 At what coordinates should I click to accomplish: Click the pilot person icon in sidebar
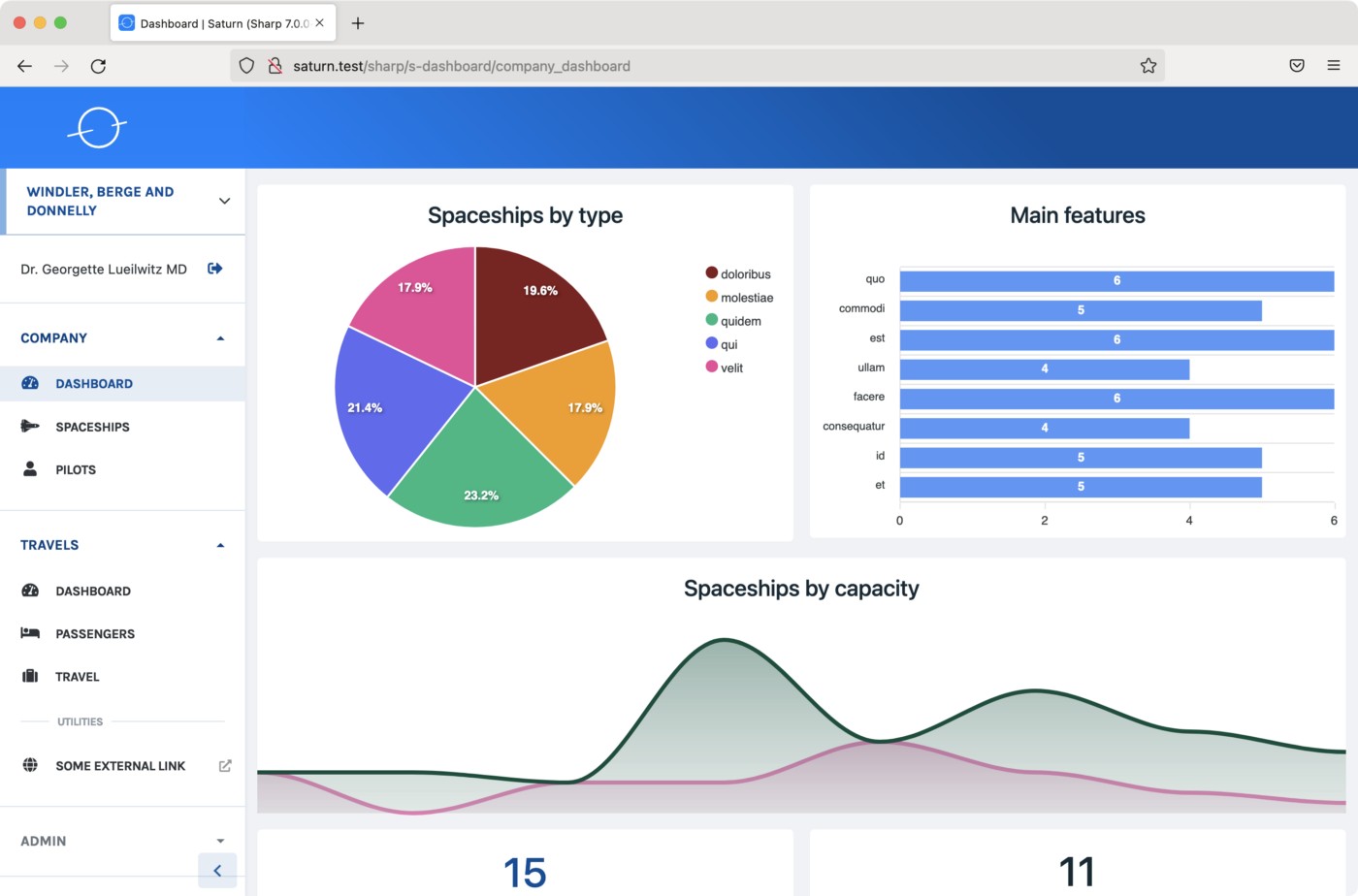30,469
